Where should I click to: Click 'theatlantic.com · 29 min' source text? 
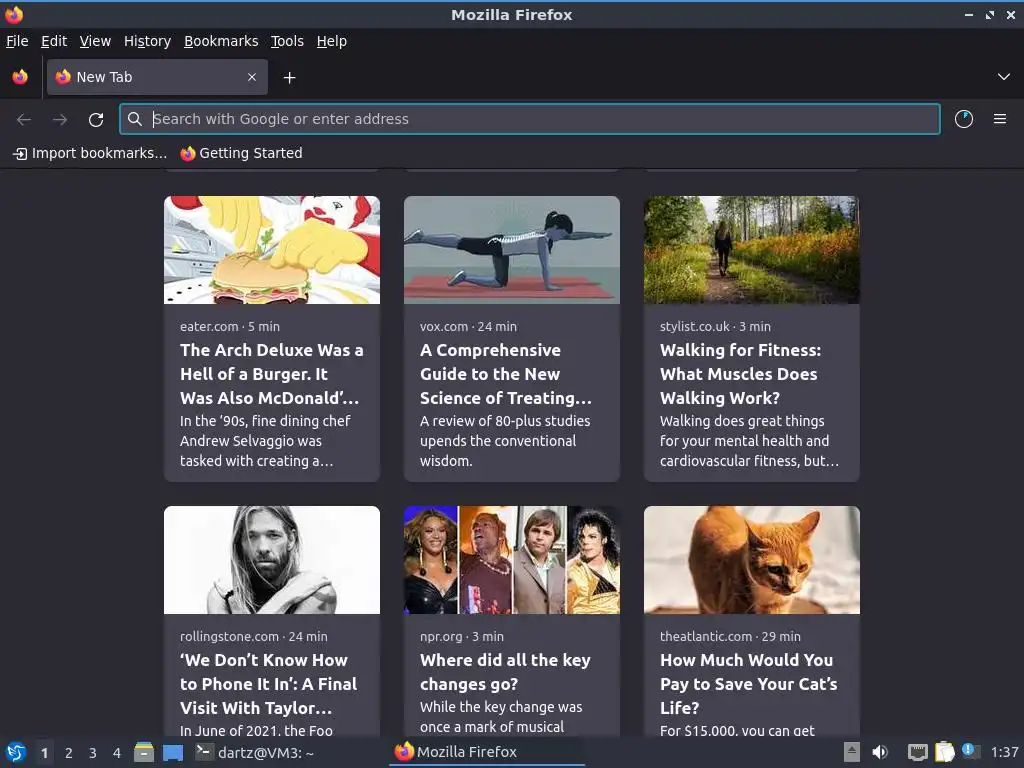tap(730, 637)
